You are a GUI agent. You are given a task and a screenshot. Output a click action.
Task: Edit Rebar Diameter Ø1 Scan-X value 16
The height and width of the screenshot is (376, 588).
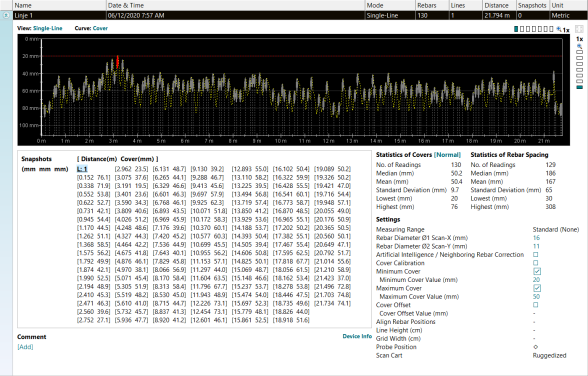pos(536,238)
